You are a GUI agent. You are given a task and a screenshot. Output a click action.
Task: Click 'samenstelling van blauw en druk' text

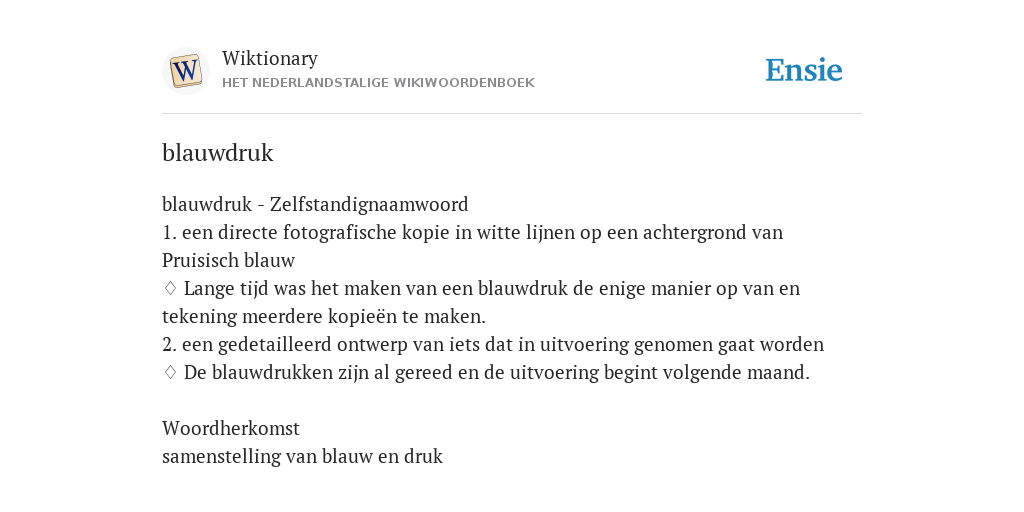[302, 456]
